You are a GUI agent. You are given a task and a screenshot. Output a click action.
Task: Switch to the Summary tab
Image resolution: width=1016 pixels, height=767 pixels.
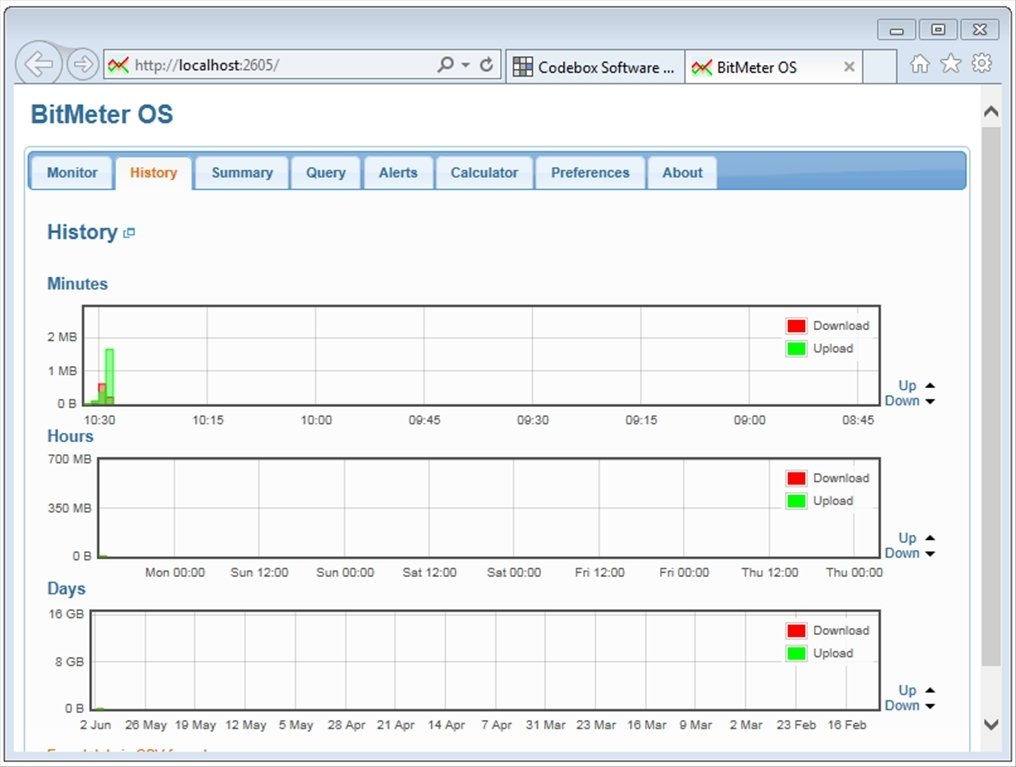(x=242, y=173)
